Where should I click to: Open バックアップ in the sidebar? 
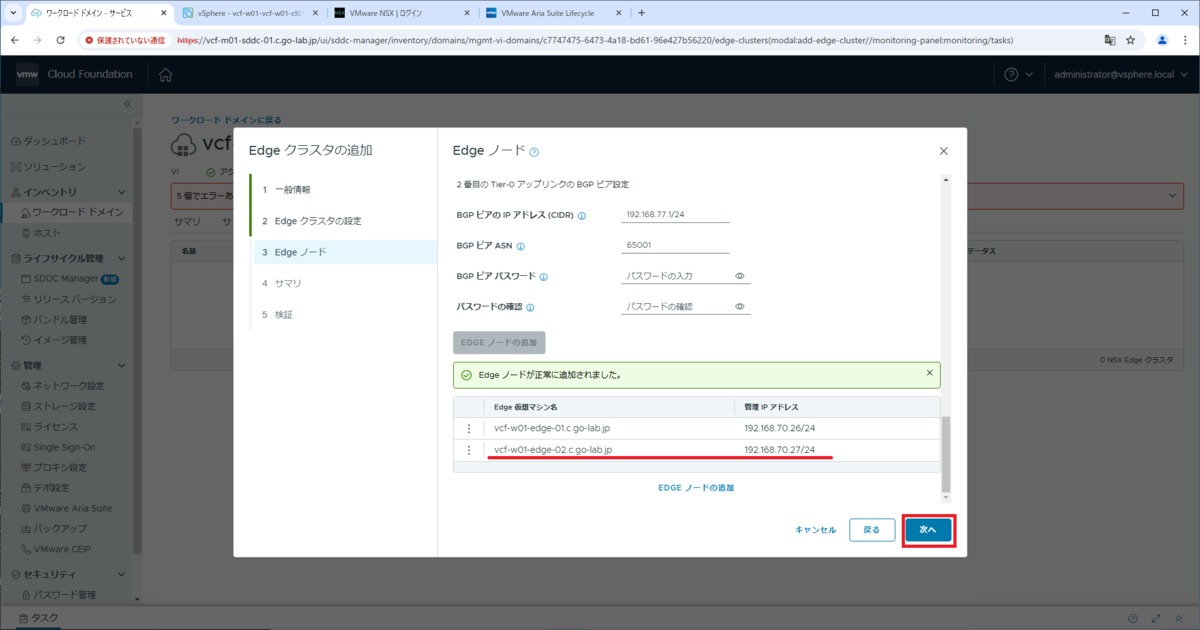click(x=60, y=528)
